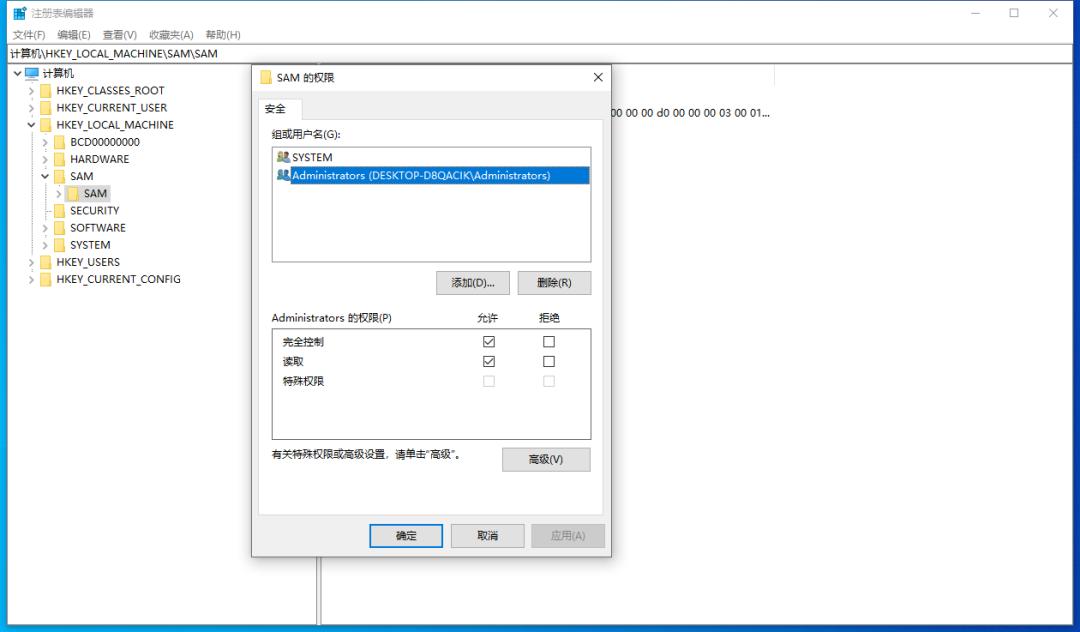Open the 文件(F) menu
The image size is (1080, 632).
(x=29, y=34)
